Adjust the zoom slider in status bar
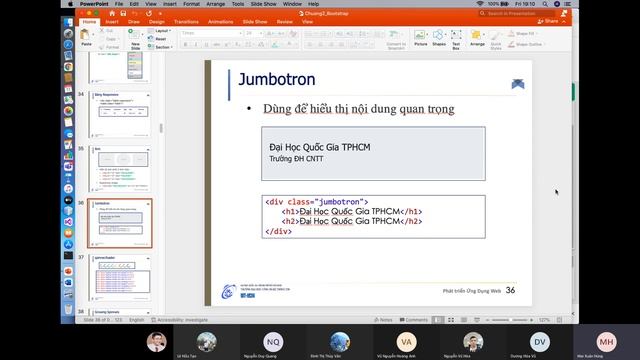This screenshot has height=360, width=640. click(x=509, y=320)
